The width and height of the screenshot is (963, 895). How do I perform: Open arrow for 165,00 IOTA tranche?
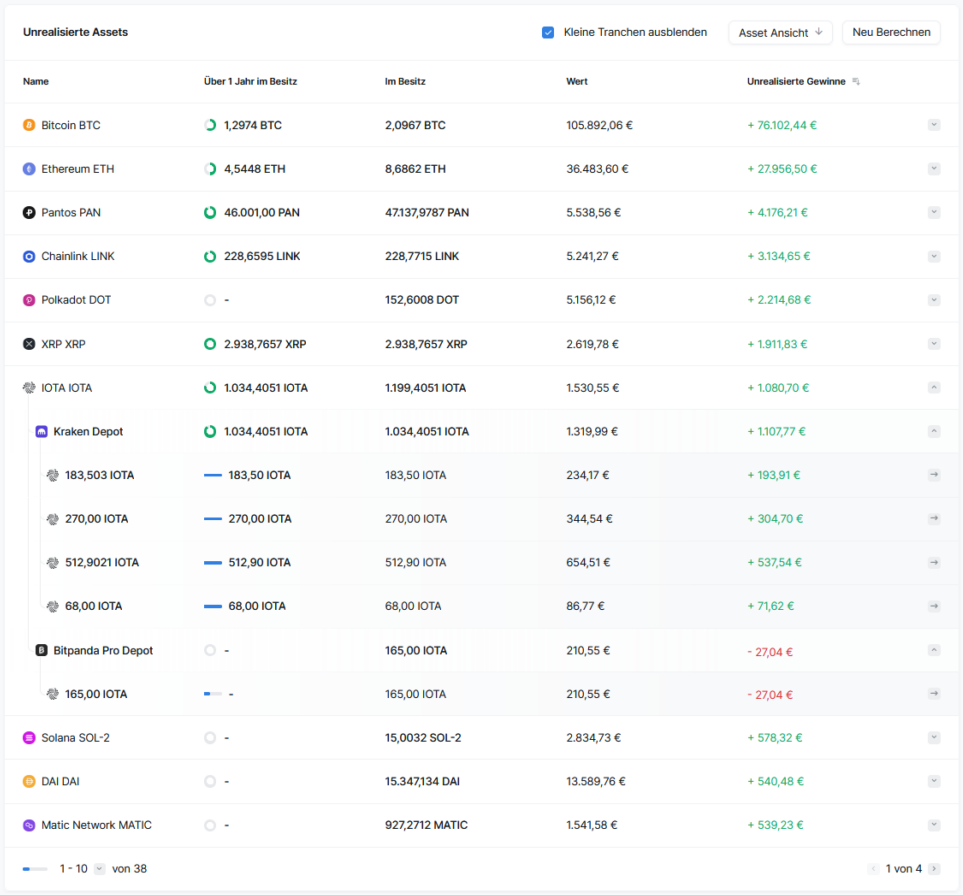(934, 694)
